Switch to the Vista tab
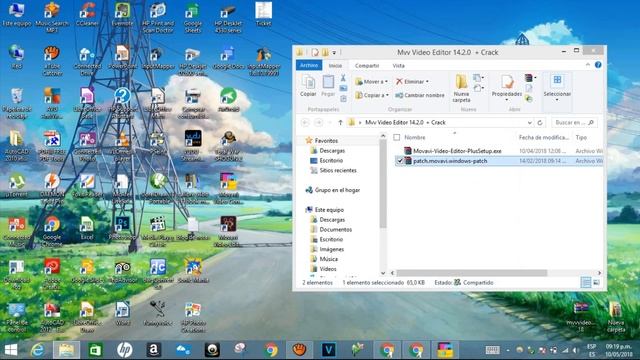The image size is (640, 360). click(x=398, y=65)
